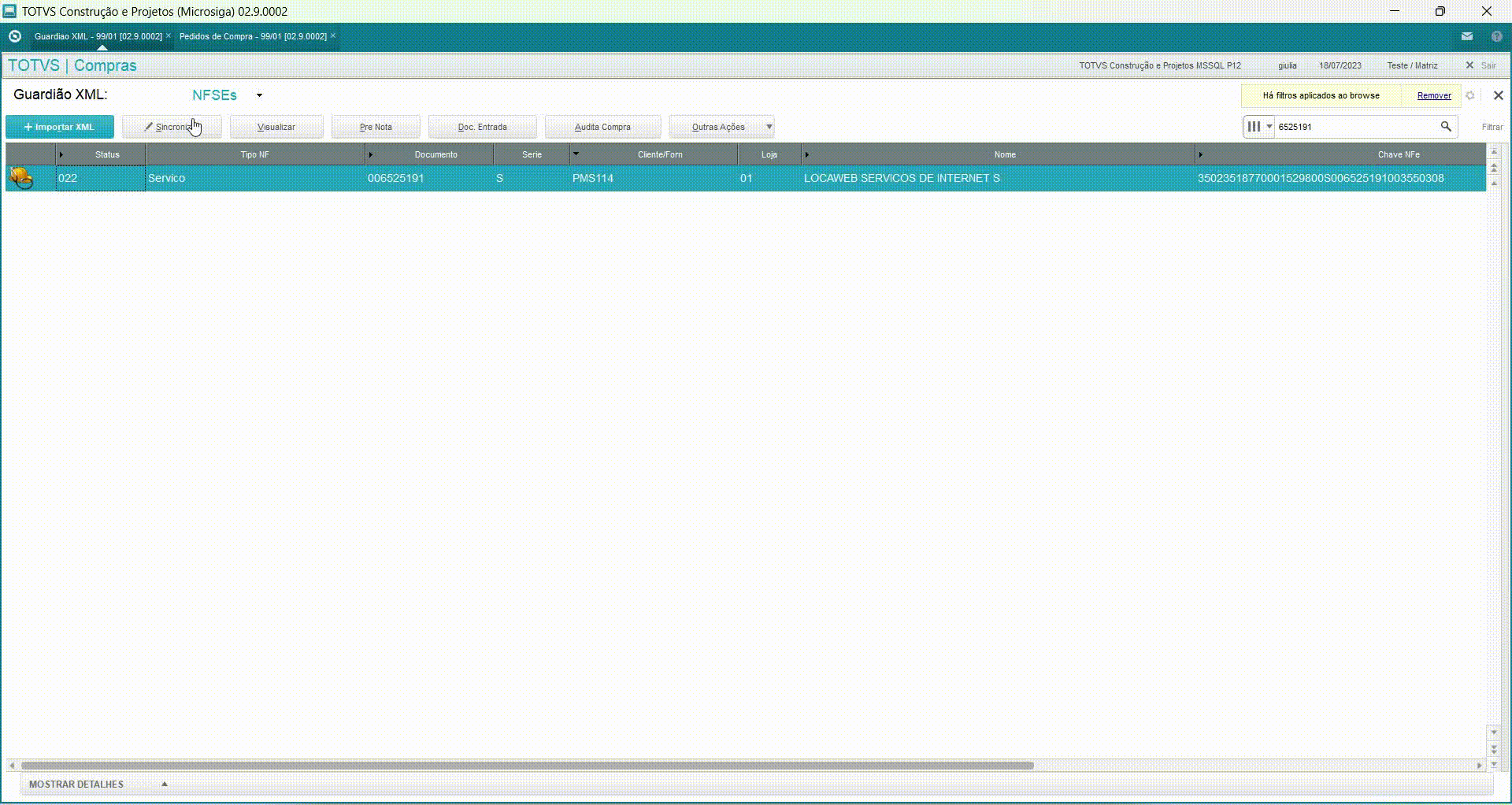Click the Pre Nota button
This screenshot has height=805, width=1512.
[376, 127]
